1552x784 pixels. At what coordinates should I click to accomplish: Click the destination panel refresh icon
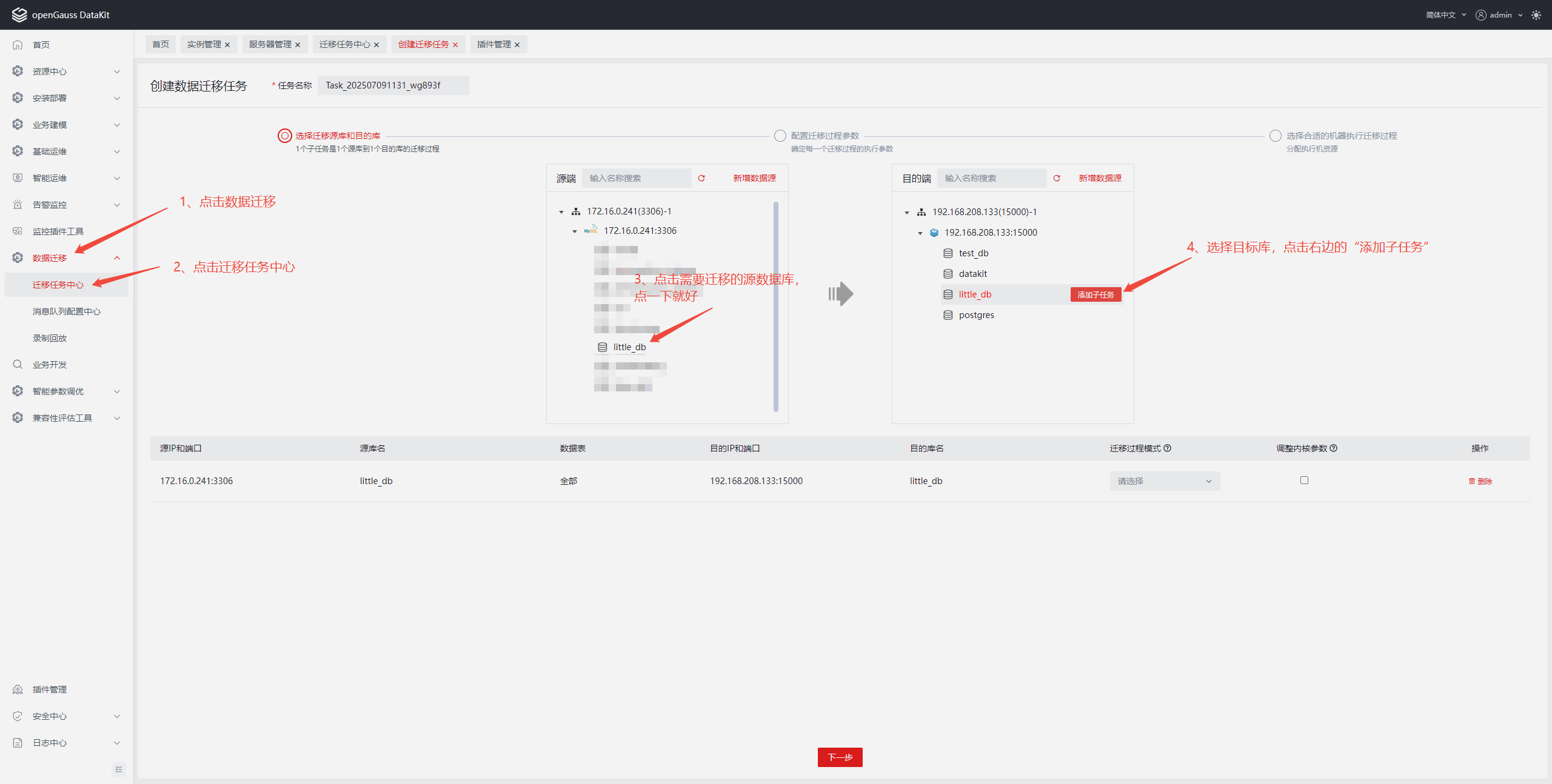tap(1057, 178)
